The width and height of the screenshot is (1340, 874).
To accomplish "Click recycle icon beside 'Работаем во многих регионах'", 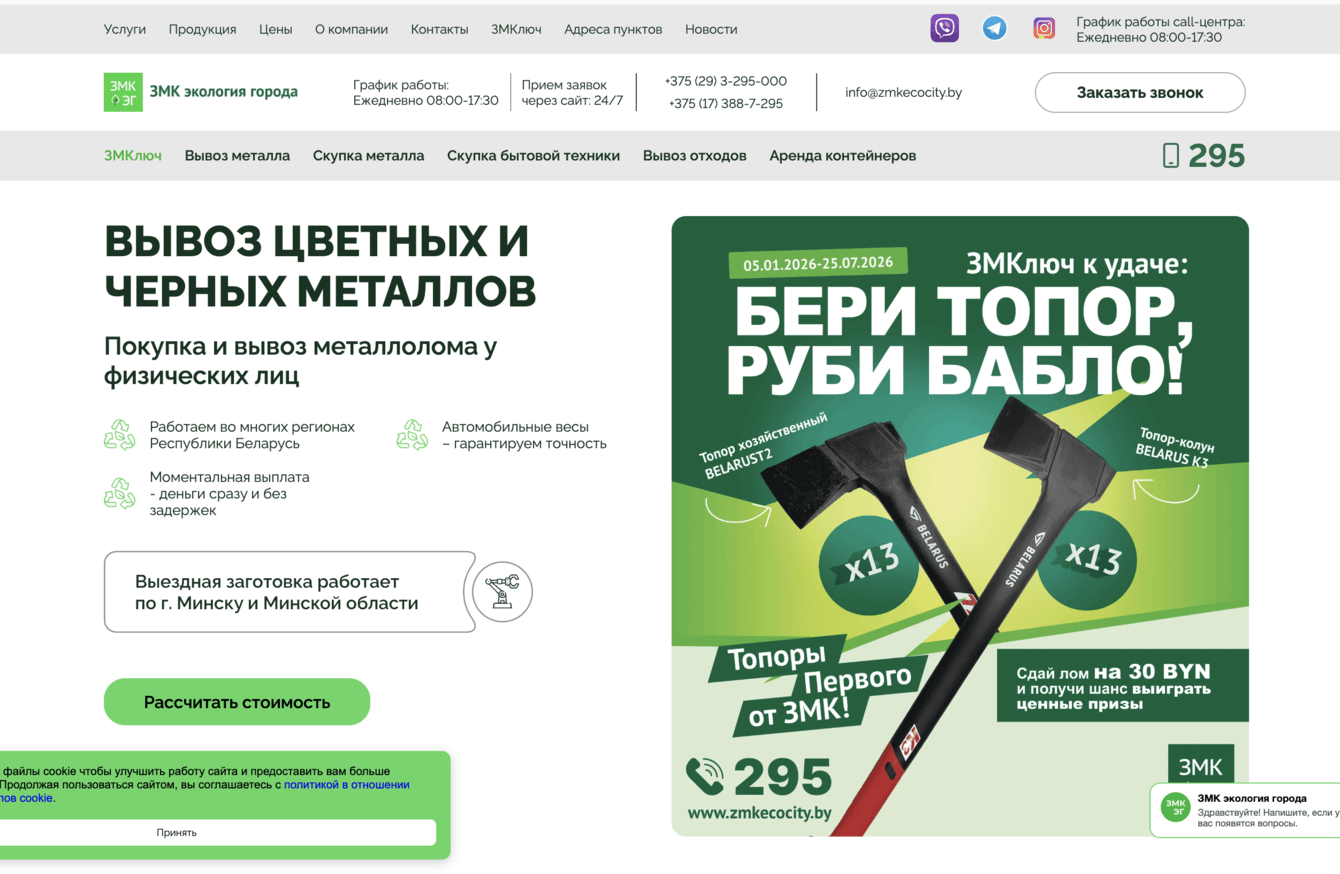I will (x=120, y=435).
